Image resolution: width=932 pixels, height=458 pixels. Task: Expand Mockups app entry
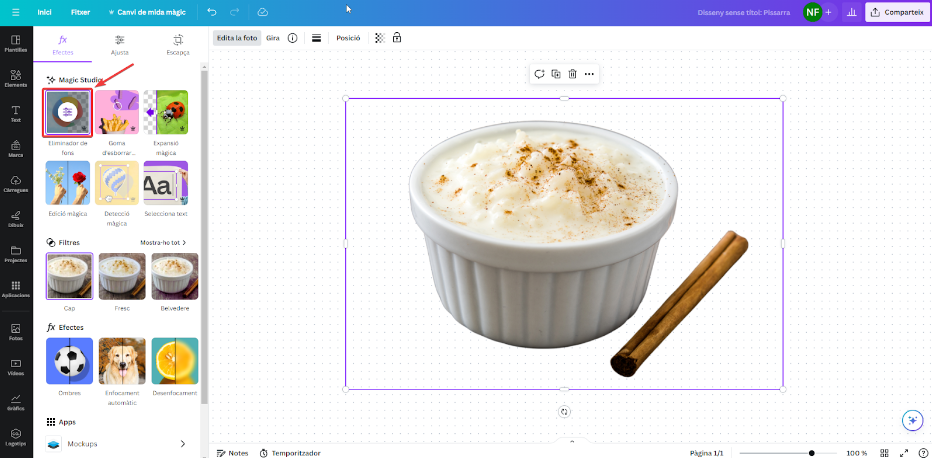(x=117, y=444)
